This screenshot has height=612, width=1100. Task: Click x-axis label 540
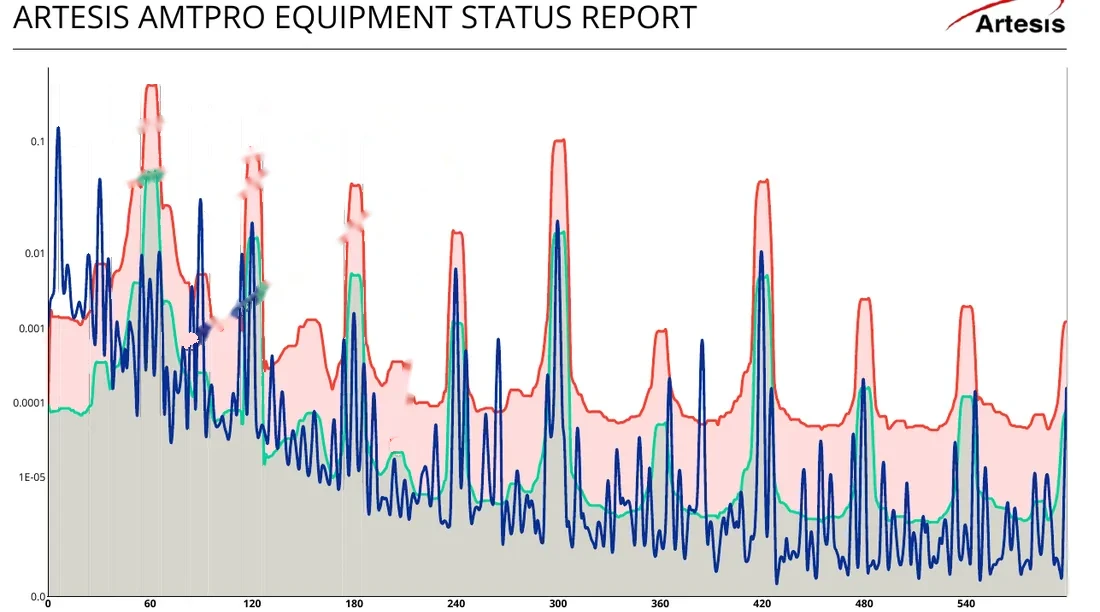pos(966,604)
